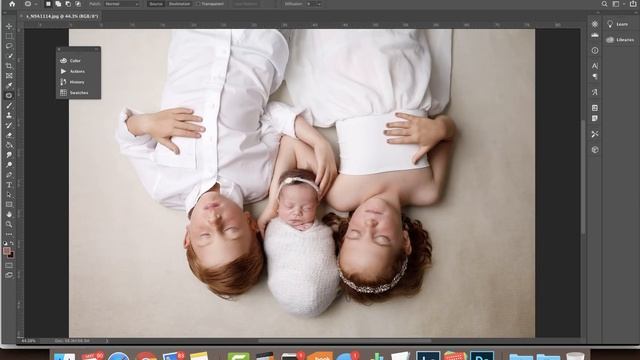The width and height of the screenshot is (640, 360).
Task: Open the Properties panel icon
Action: click(595, 24)
